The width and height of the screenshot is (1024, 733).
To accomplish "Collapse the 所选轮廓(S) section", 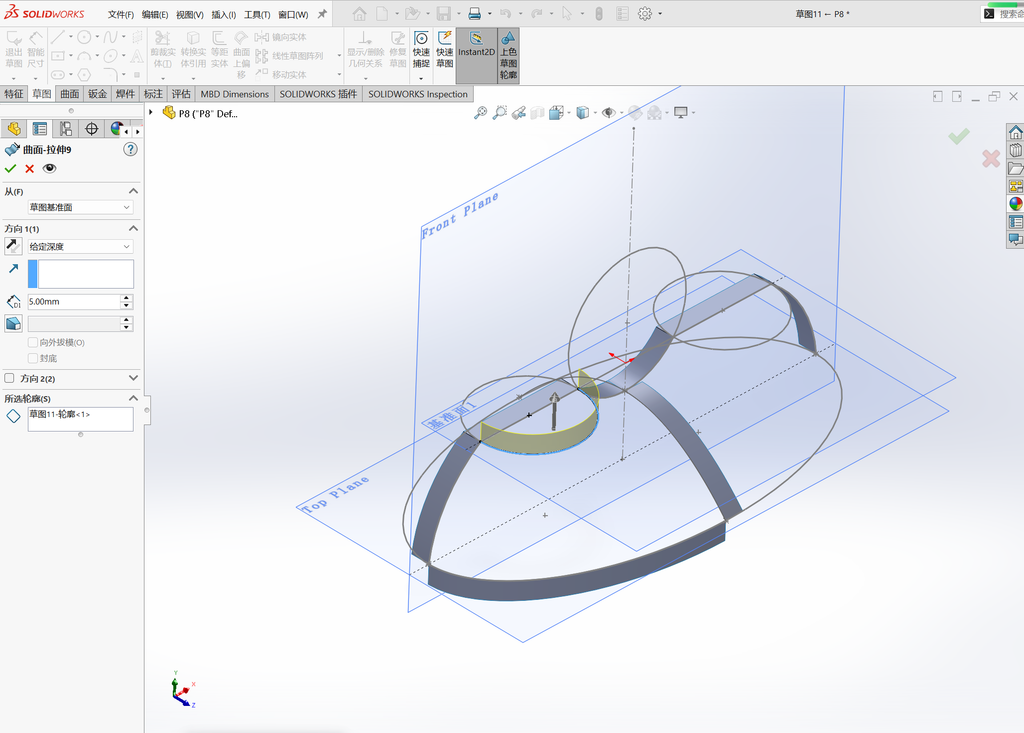I will [x=133, y=399].
